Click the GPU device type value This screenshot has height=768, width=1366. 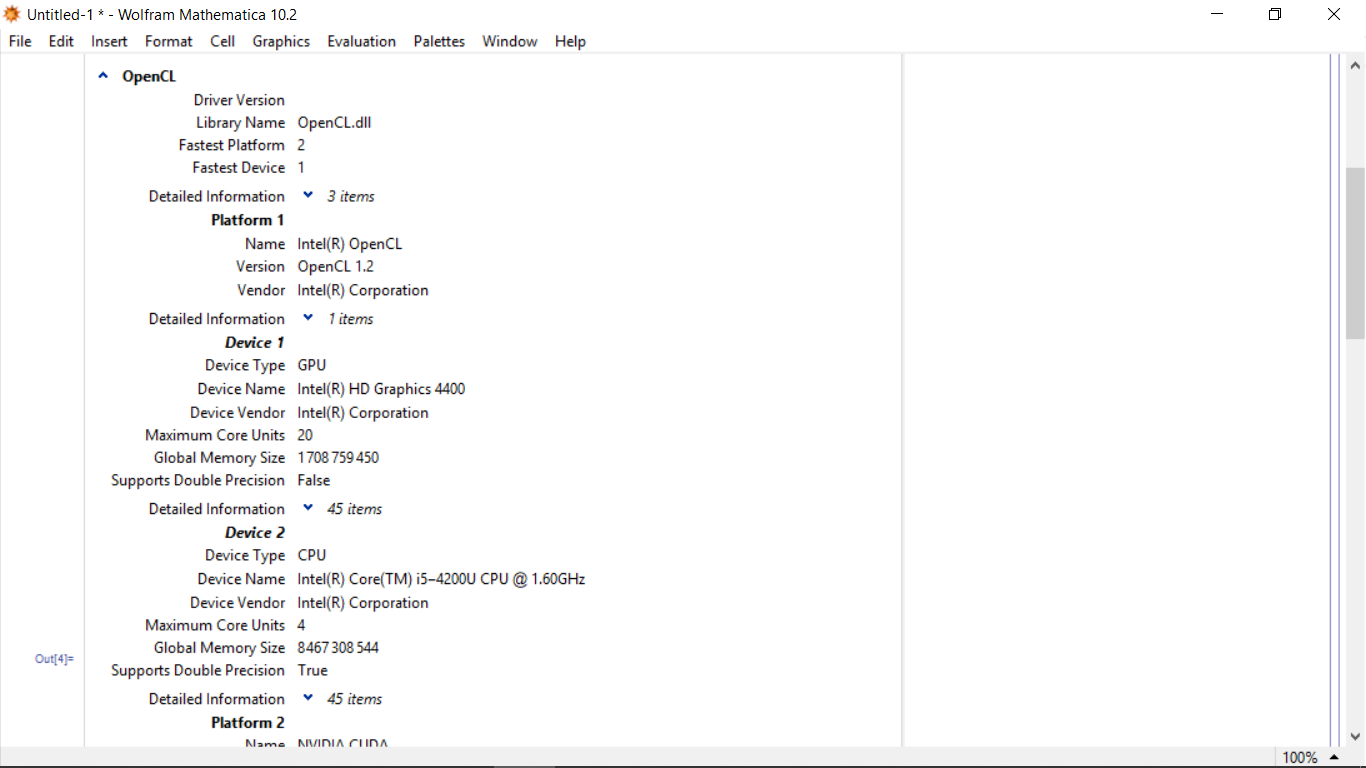coord(312,366)
